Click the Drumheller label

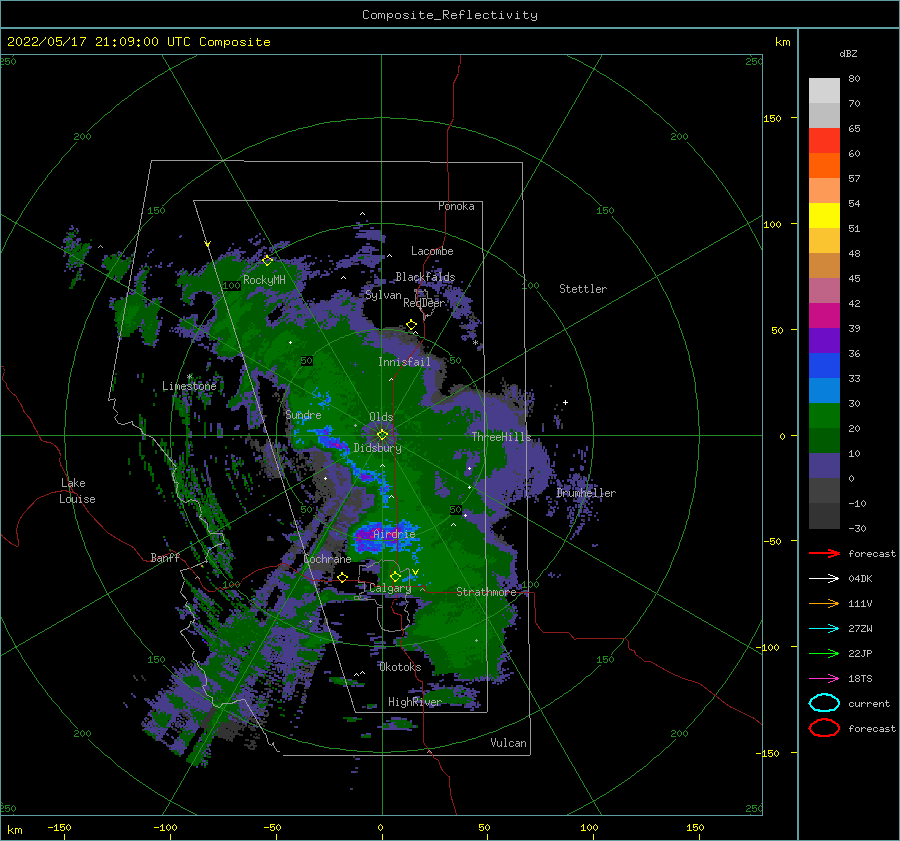[x=586, y=493]
